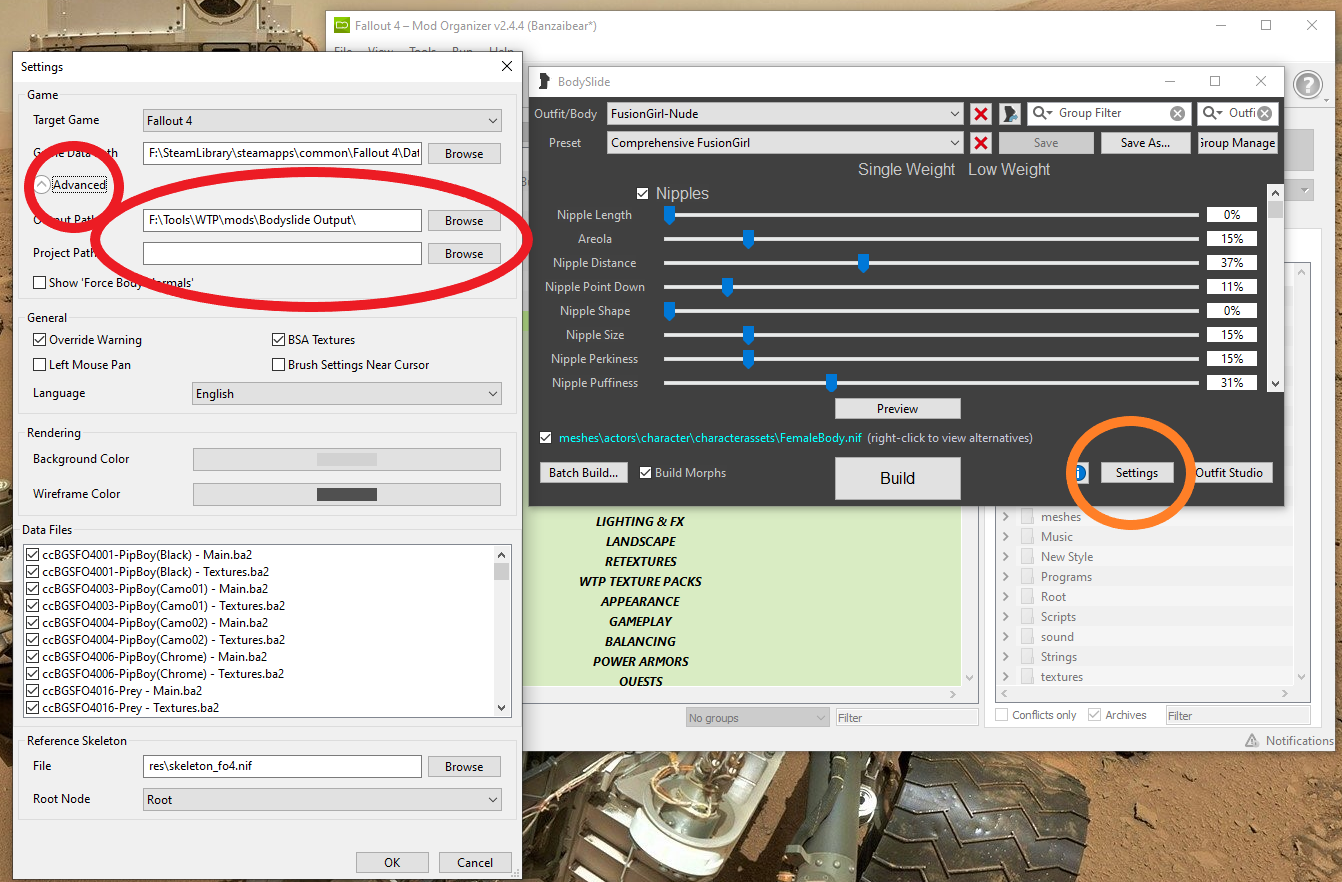
Task: Click Browse next to Output Path
Action: point(464,221)
